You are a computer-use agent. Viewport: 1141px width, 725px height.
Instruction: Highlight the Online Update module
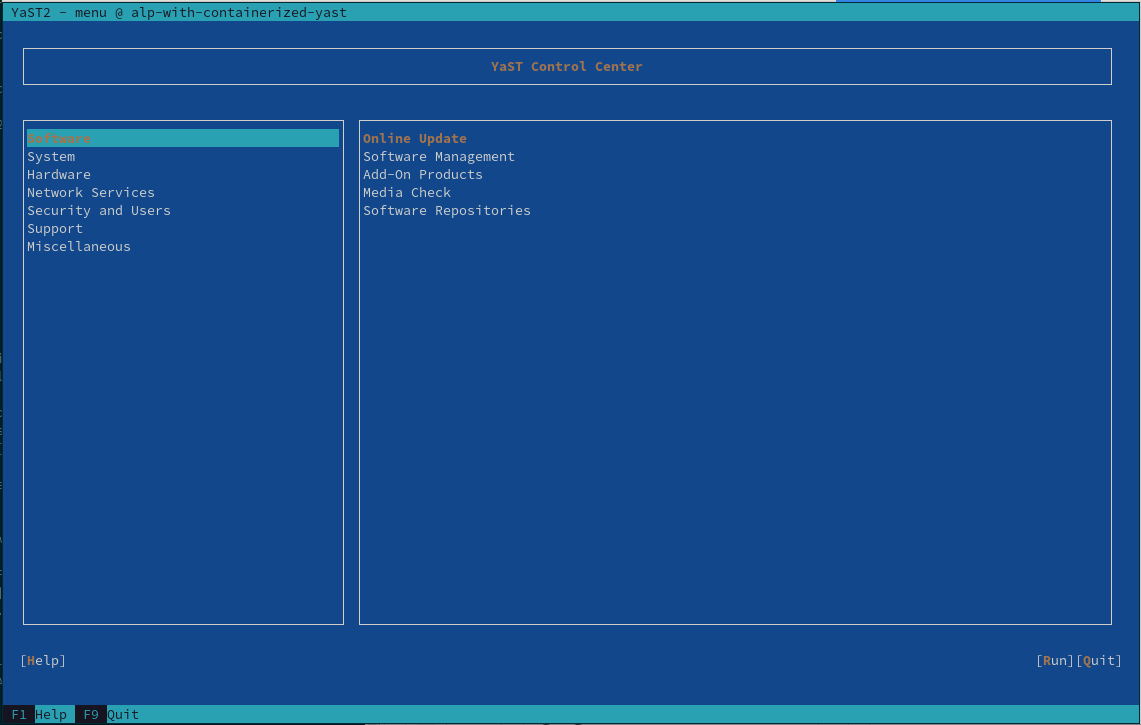(415, 138)
